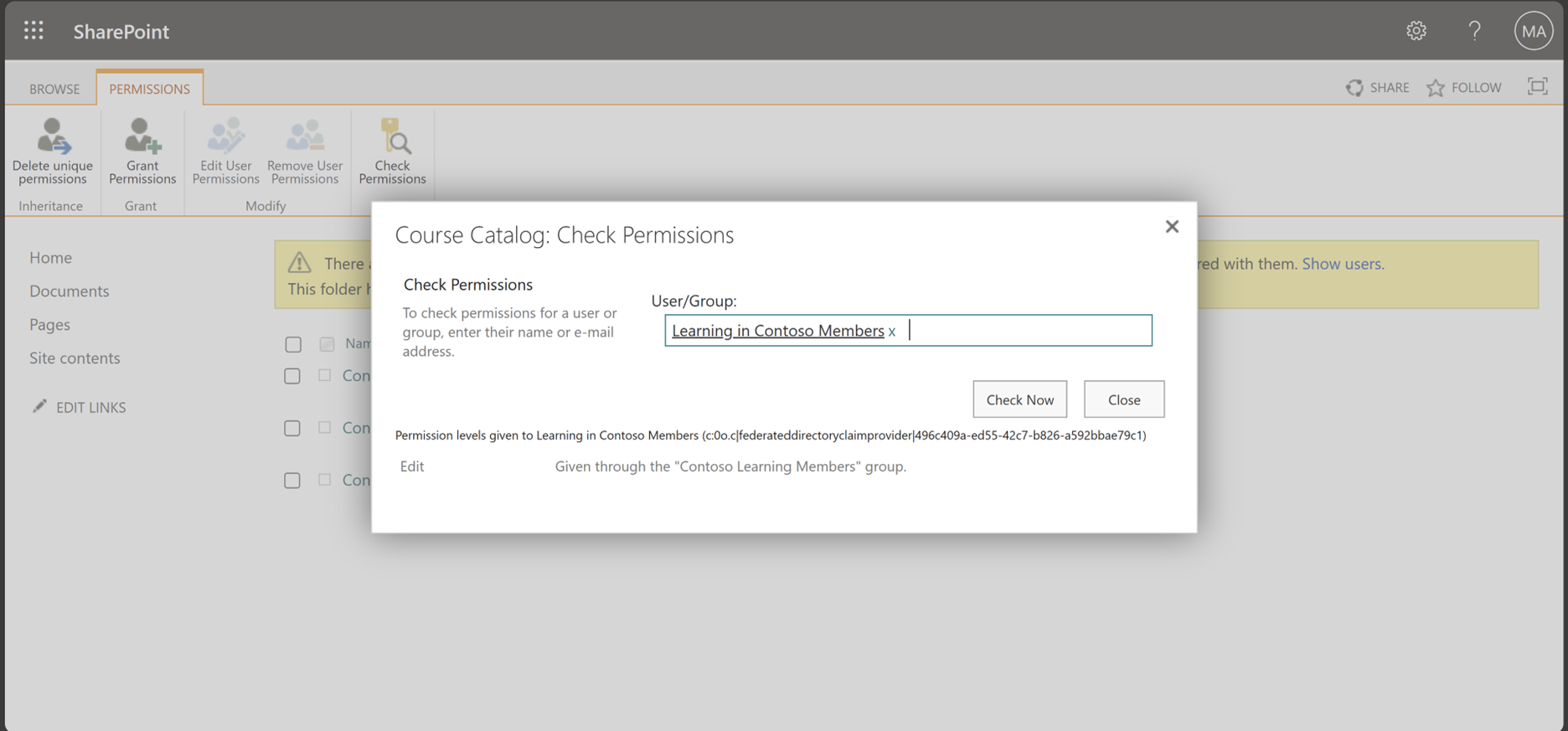Click the Close button in the dialog
This screenshot has height=731, width=1568.
click(x=1124, y=399)
